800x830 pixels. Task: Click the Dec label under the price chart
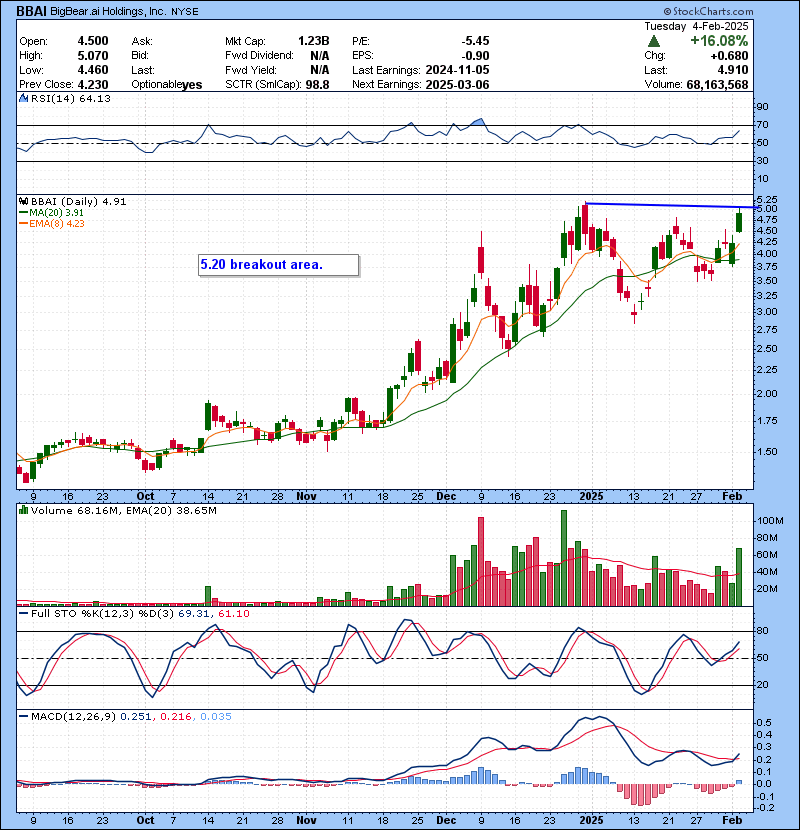click(446, 497)
